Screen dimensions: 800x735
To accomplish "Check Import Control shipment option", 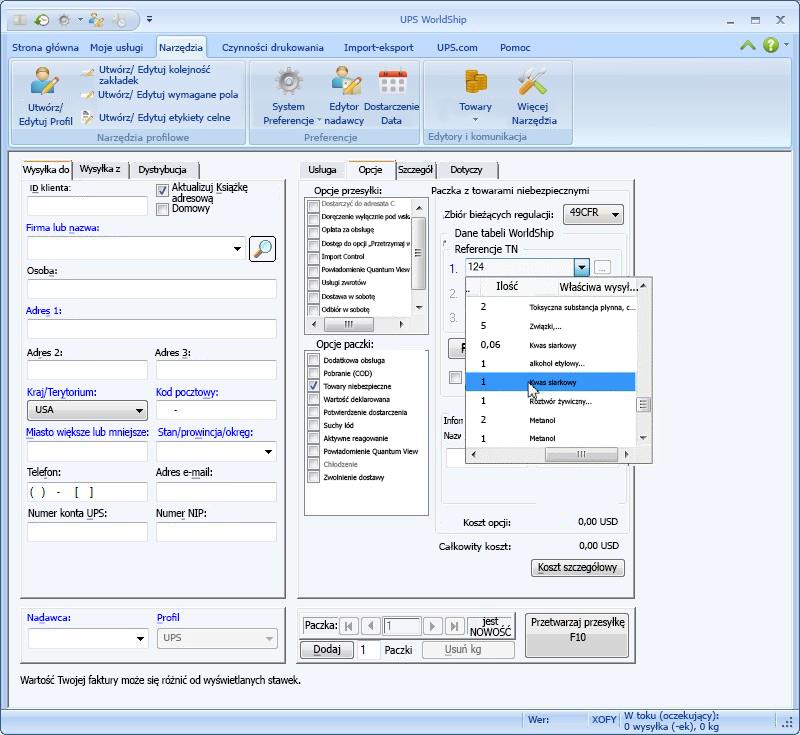I will (314, 257).
